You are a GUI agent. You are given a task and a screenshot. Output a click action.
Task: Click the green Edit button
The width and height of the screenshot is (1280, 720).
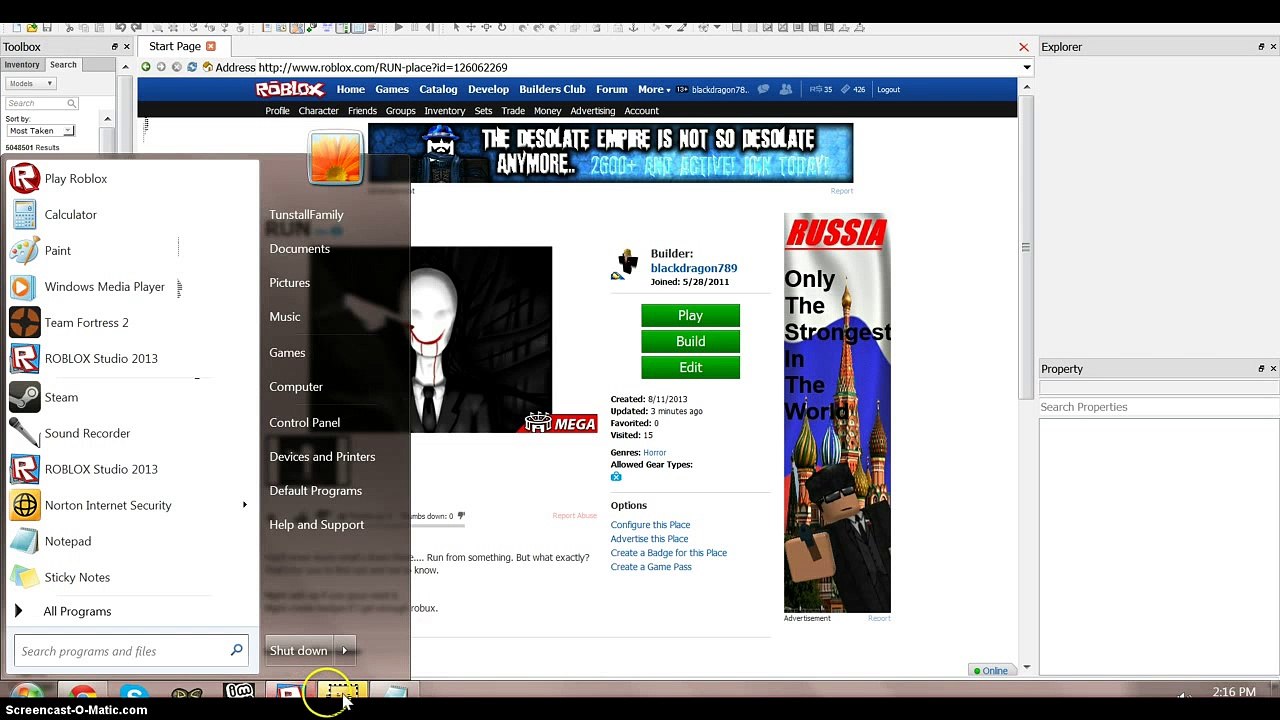tap(690, 367)
